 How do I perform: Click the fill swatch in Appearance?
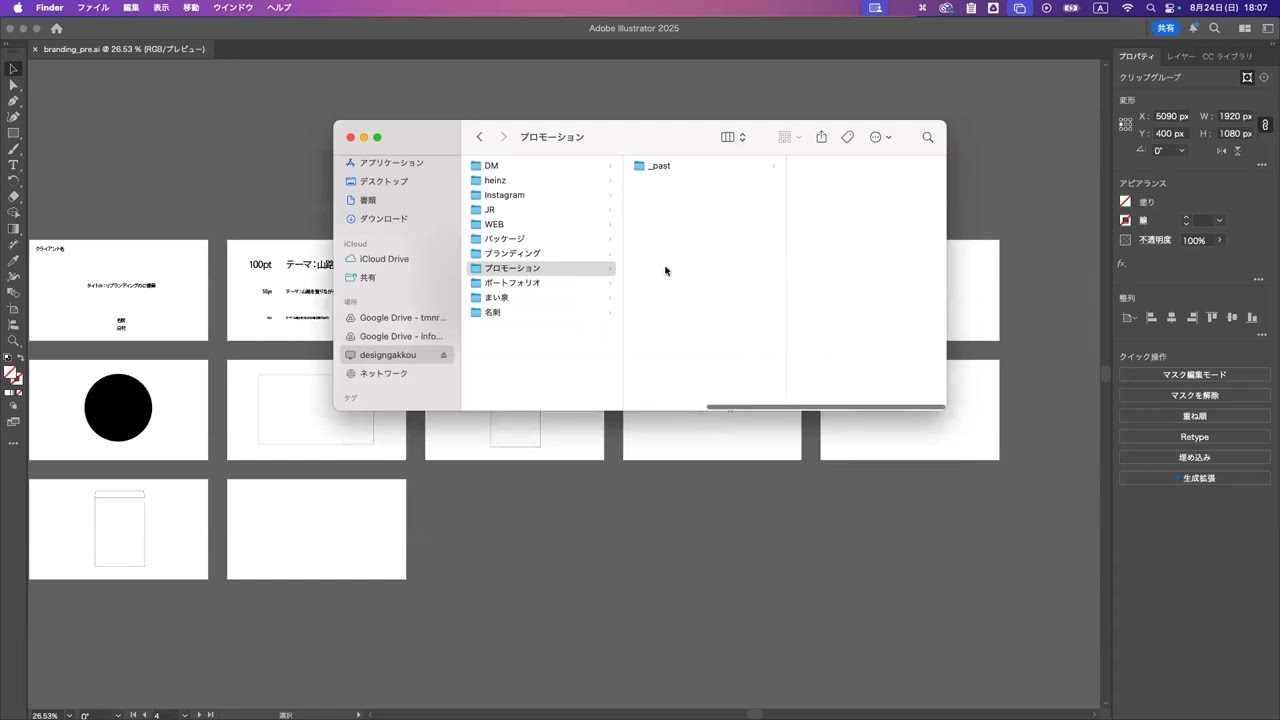point(1125,202)
